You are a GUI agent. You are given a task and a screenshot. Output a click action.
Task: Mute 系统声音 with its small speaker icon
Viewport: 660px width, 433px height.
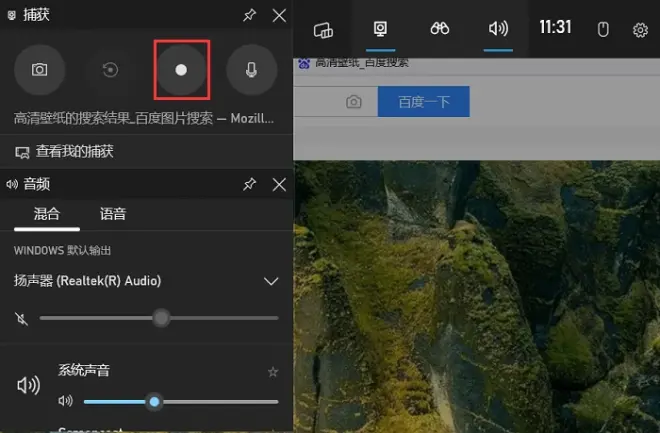(x=65, y=401)
